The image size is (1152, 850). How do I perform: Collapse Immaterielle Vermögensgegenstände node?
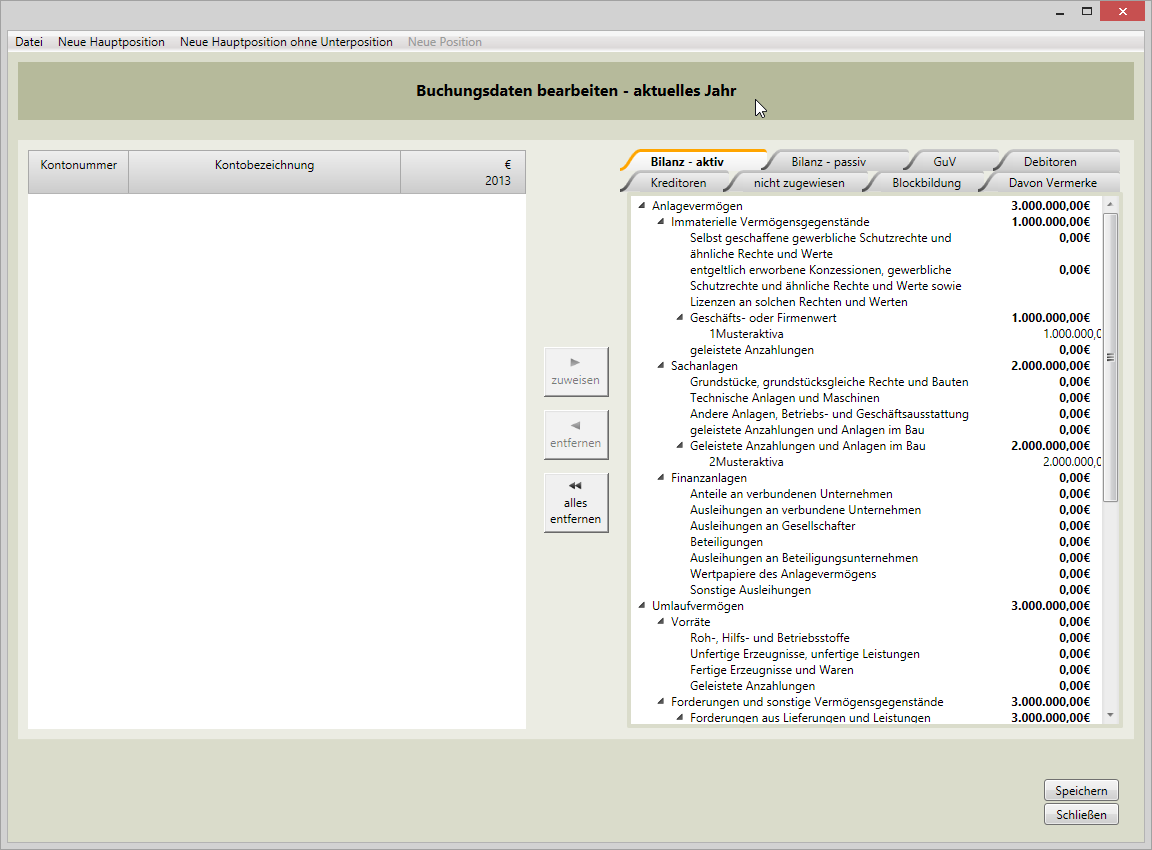tap(660, 222)
